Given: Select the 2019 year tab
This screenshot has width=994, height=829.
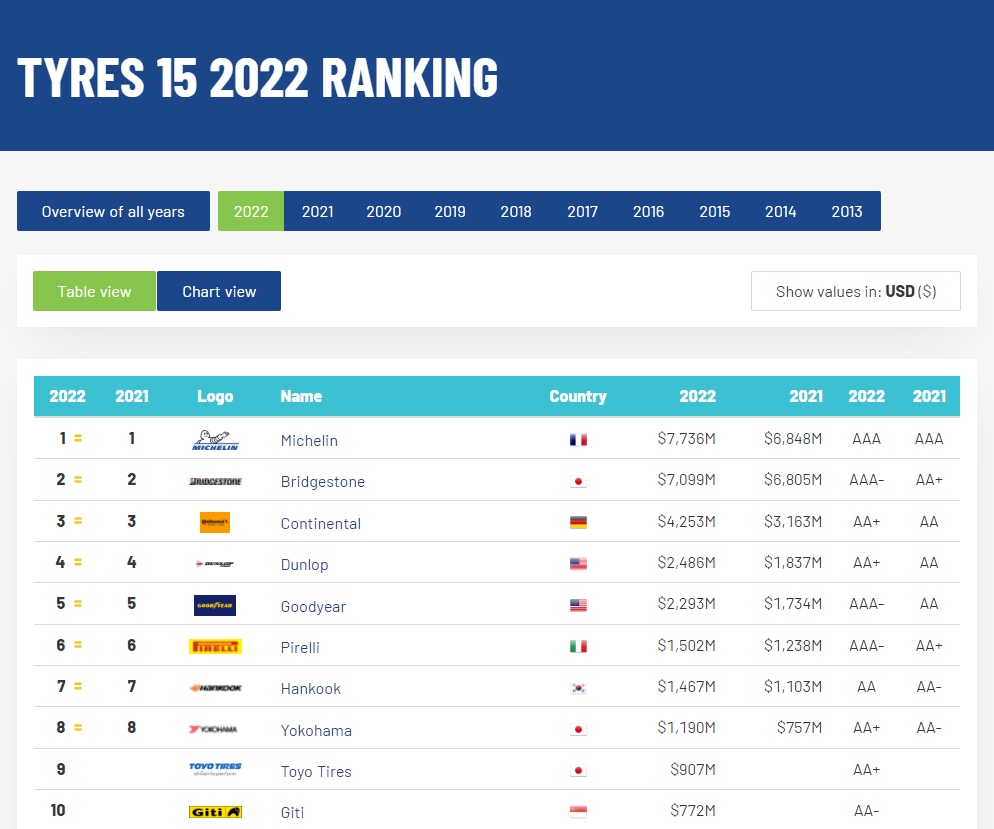Looking at the screenshot, I should point(450,211).
